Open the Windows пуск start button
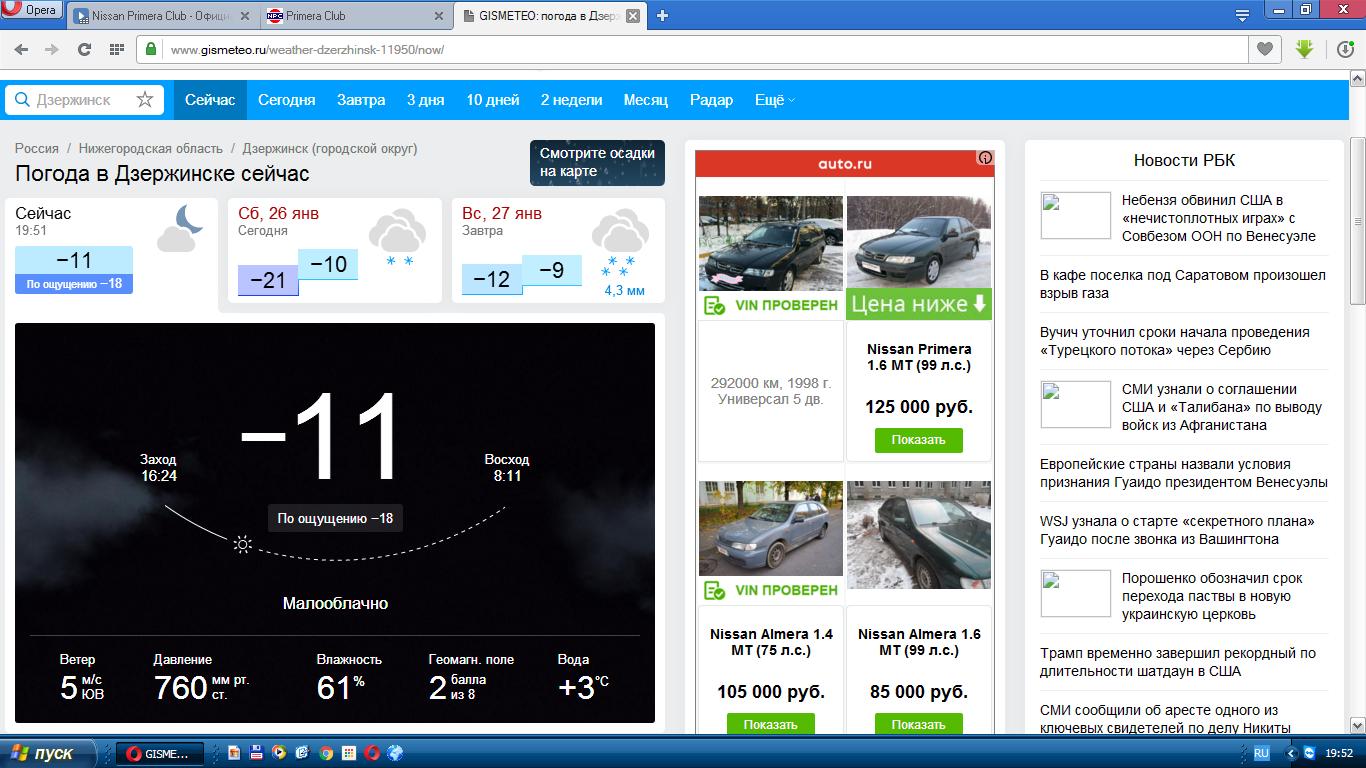Screen dimensions: 1366x768 tap(49, 753)
